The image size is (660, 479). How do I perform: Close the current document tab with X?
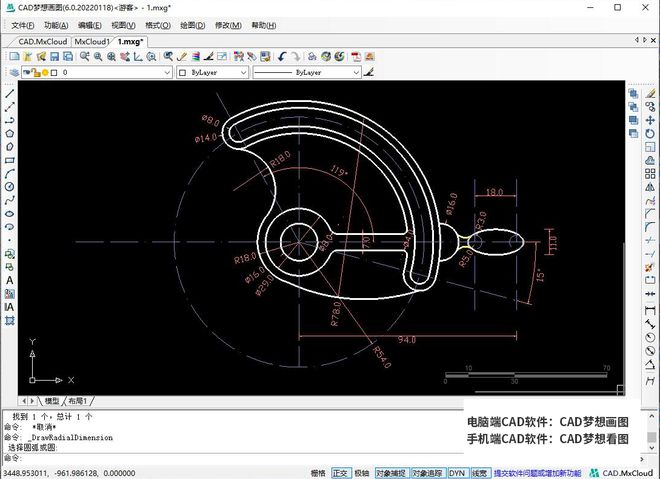click(653, 40)
